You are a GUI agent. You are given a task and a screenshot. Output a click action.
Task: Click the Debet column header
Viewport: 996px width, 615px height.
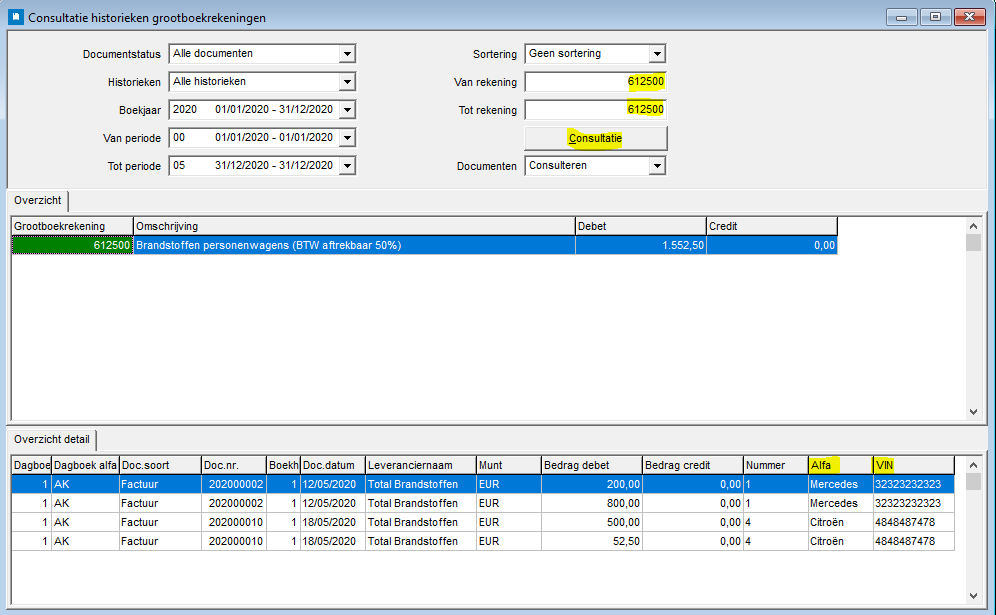640,226
